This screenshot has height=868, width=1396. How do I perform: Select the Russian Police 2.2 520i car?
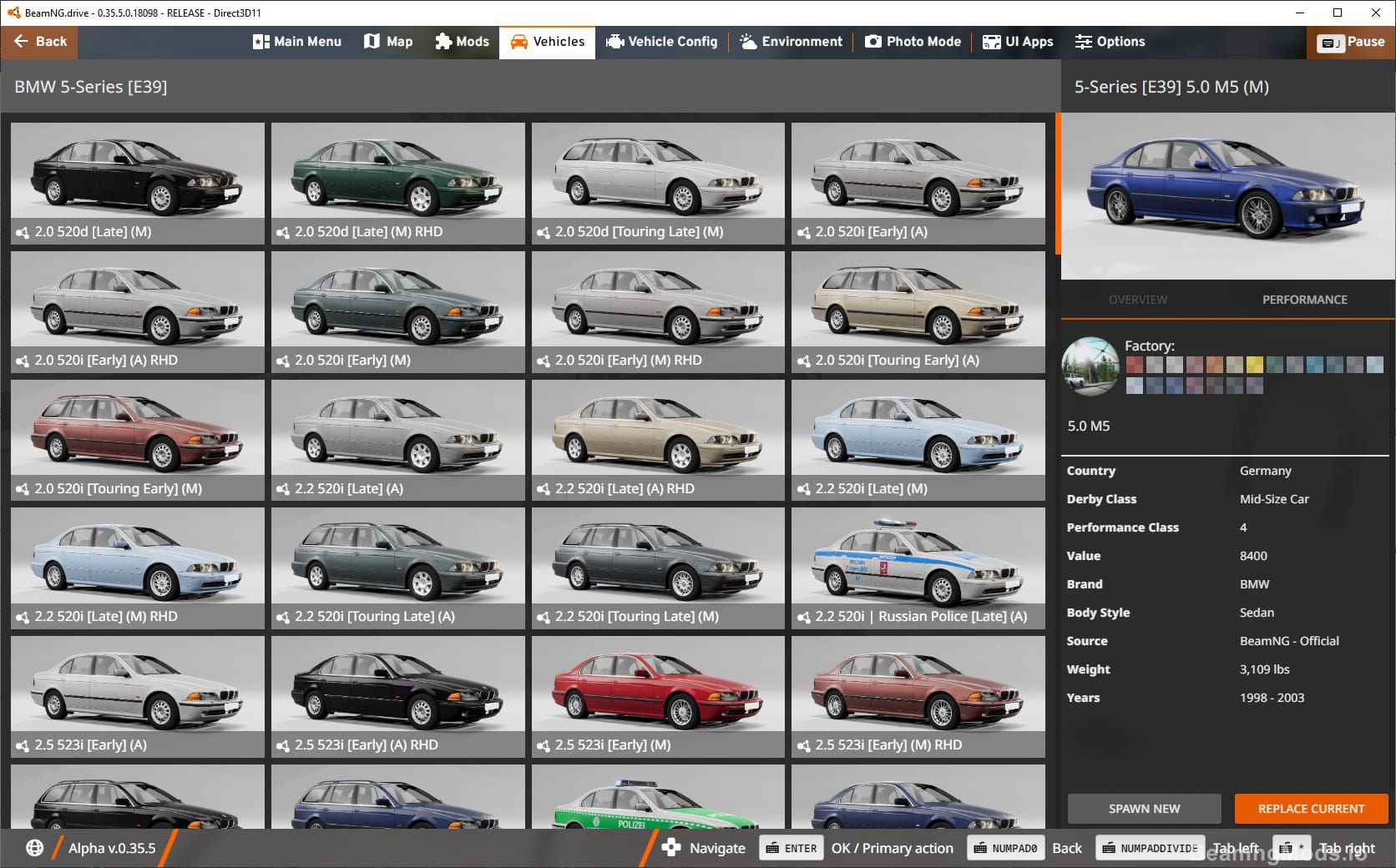[918, 568]
